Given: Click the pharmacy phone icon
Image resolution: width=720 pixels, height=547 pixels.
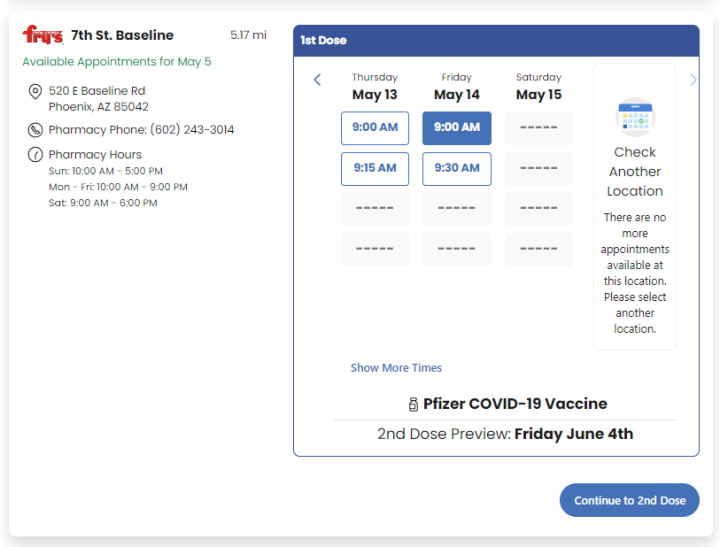Looking at the screenshot, I should coord(35,130).
